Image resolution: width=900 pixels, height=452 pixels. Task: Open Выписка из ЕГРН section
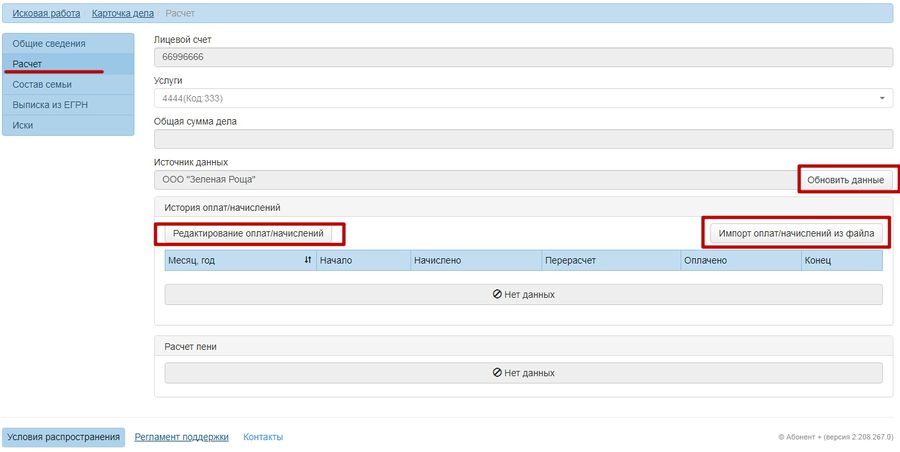pyautogui.click(x=68, y=105)
